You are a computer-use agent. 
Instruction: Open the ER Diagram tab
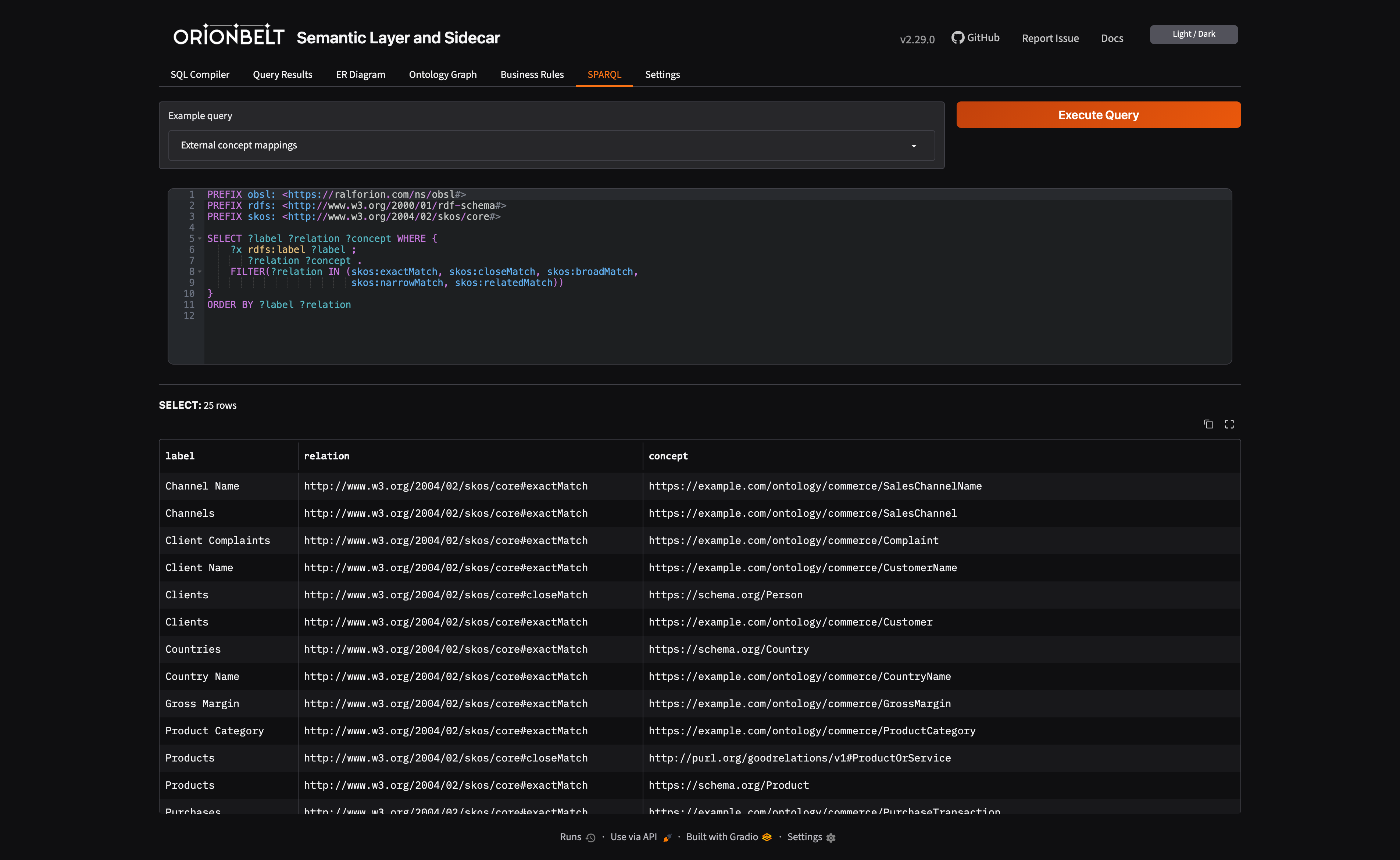coord(360,75)
